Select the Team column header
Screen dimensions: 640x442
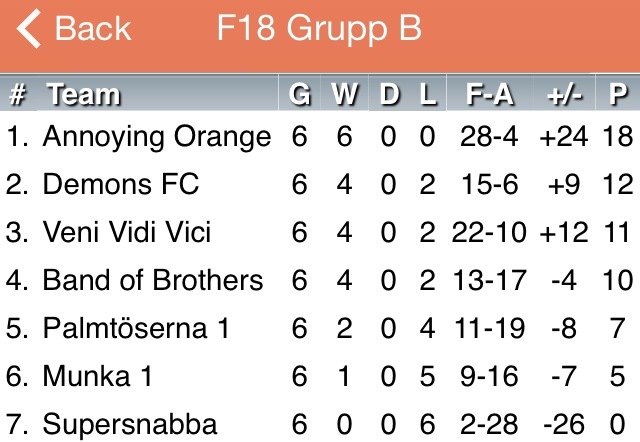(x=84, y=94)
